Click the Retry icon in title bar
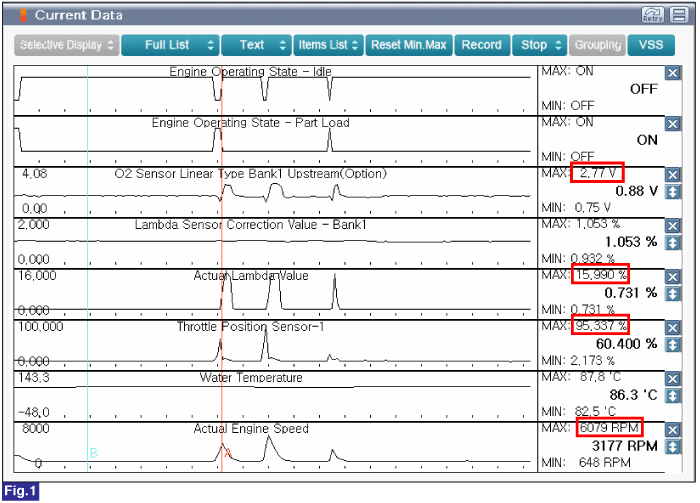Screen dimensions: 700x503 pos(652,15)
